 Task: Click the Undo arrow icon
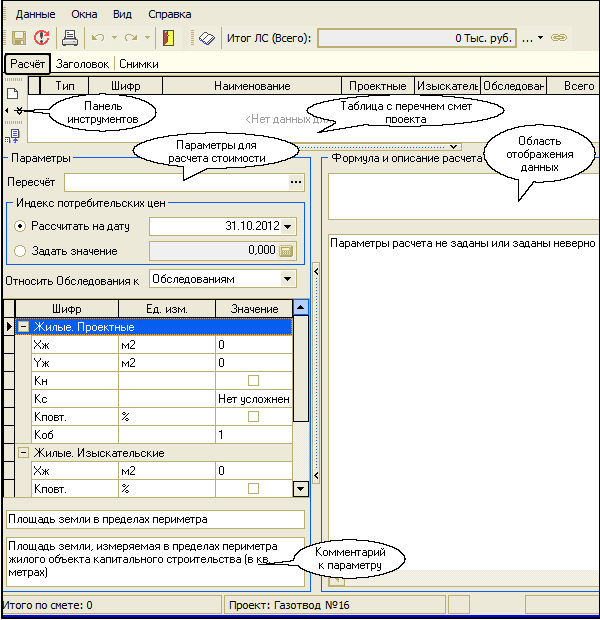coord(97,38)
